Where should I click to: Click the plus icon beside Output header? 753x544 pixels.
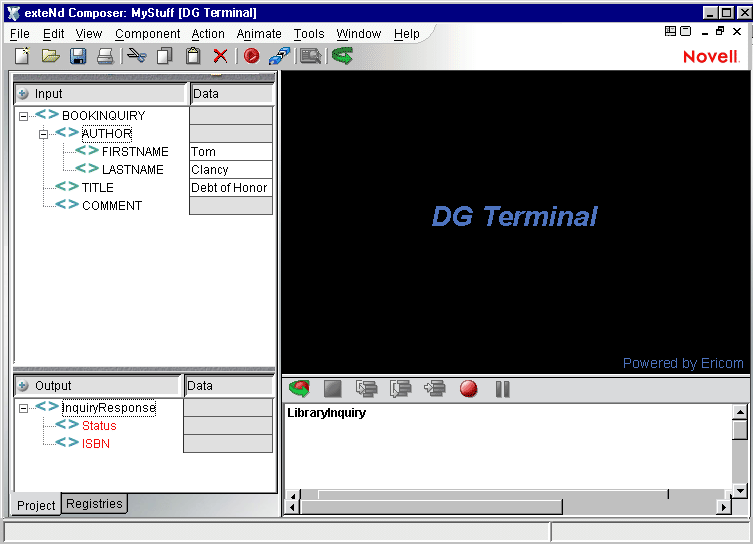pos(23,386)
